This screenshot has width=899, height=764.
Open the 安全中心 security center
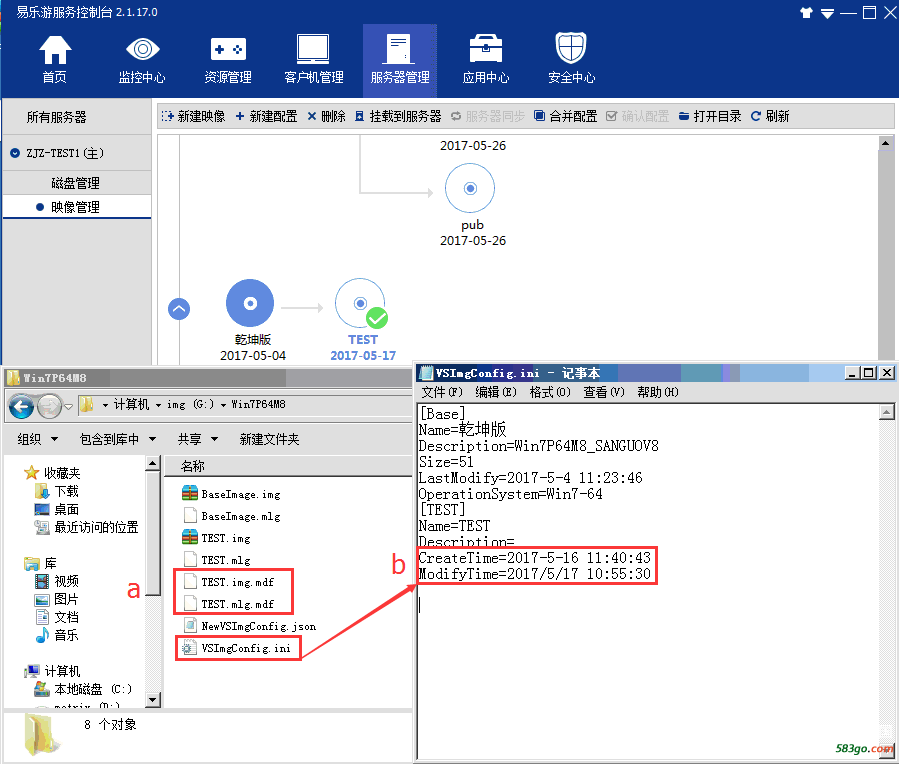coord(571,60)
